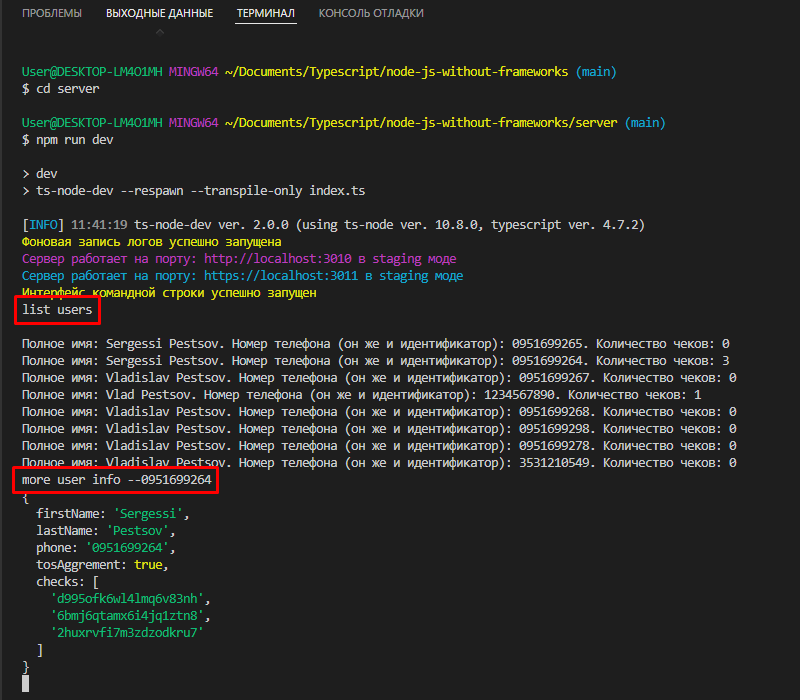Viewport: 800px width, 700px height.
Task: Click check id '2huxrvfi7m3zdzodkru7'
Action: tap(127, 633)
